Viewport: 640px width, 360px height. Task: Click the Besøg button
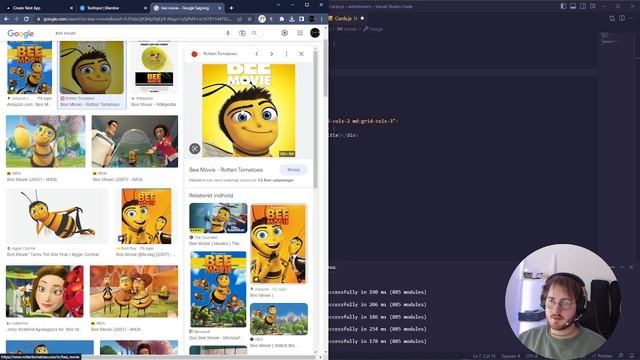tap(293, 170)
